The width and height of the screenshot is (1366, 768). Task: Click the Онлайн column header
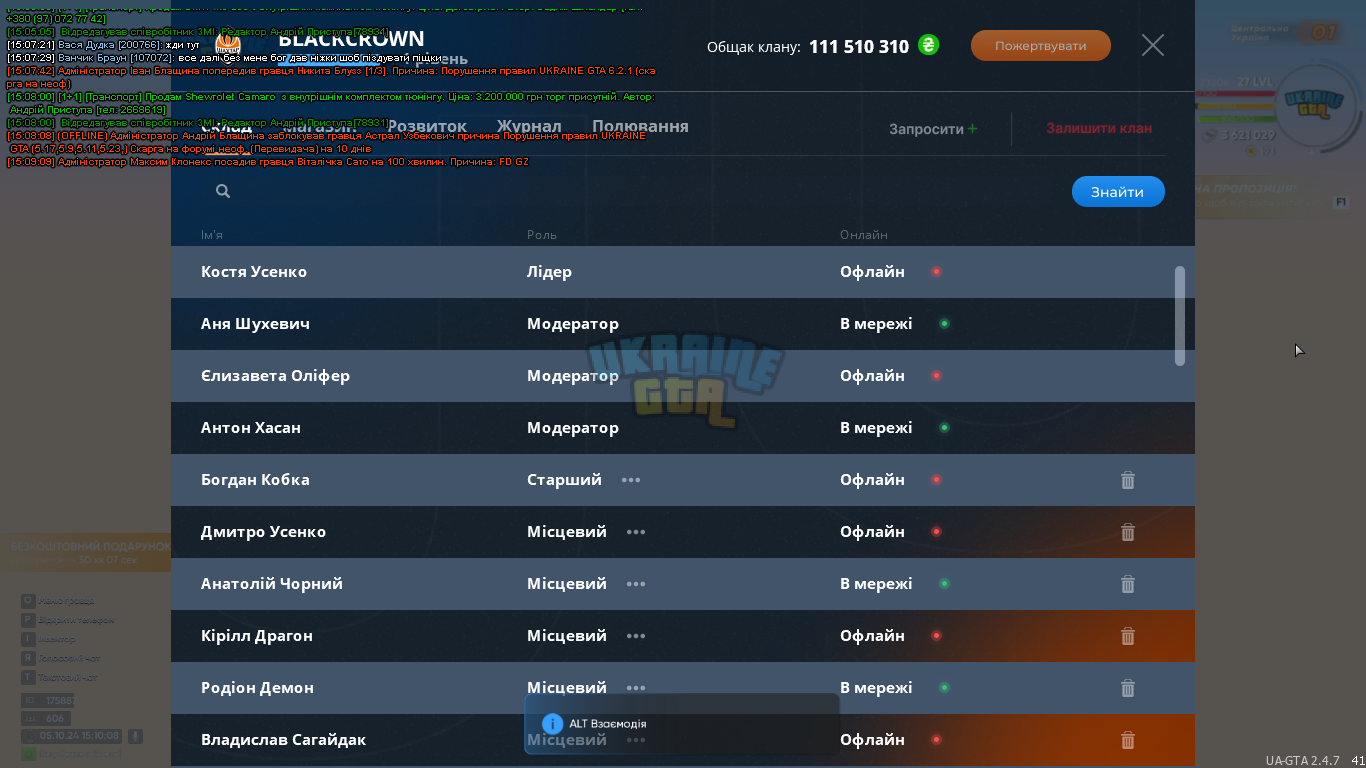click(x=864, y=235)
